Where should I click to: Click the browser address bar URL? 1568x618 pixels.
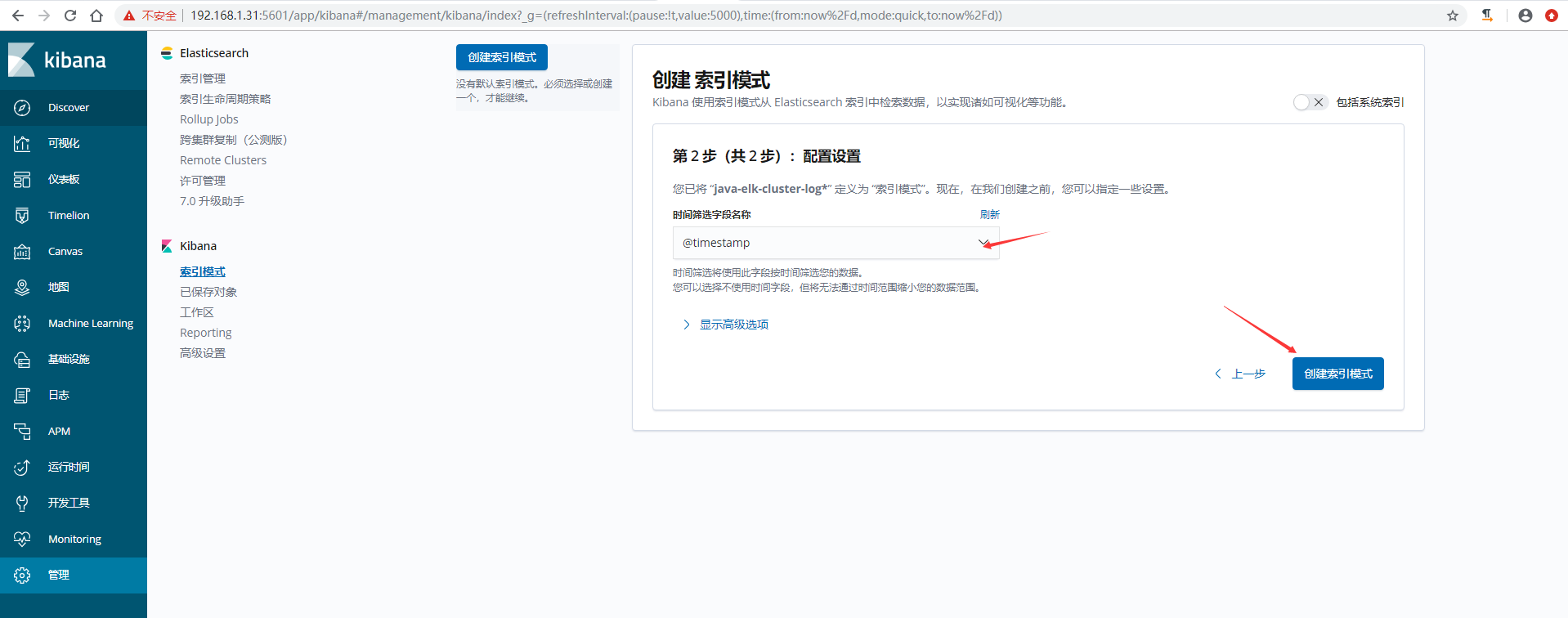[x=596, y=16]
